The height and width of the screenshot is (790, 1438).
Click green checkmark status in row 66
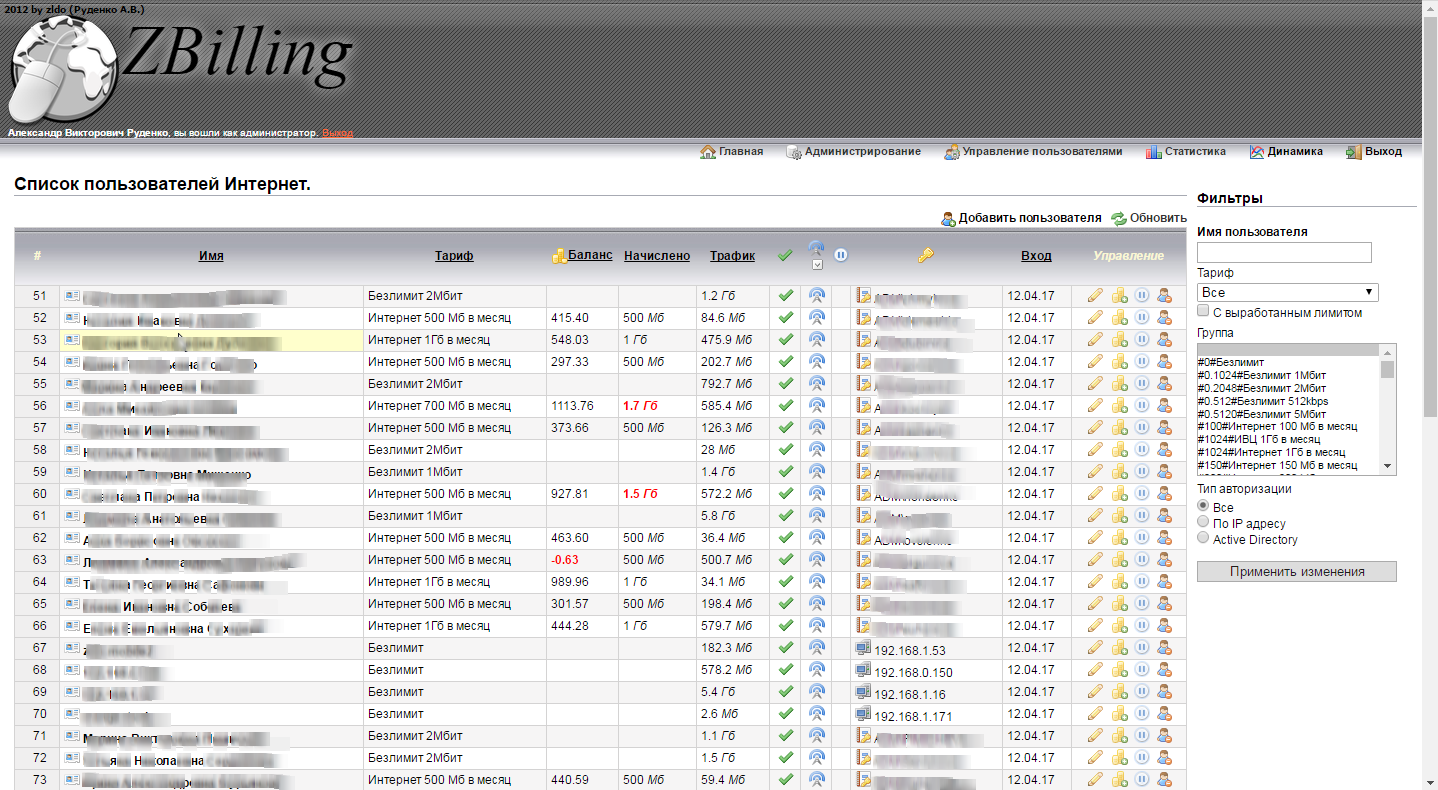click(x=786, y=626)
